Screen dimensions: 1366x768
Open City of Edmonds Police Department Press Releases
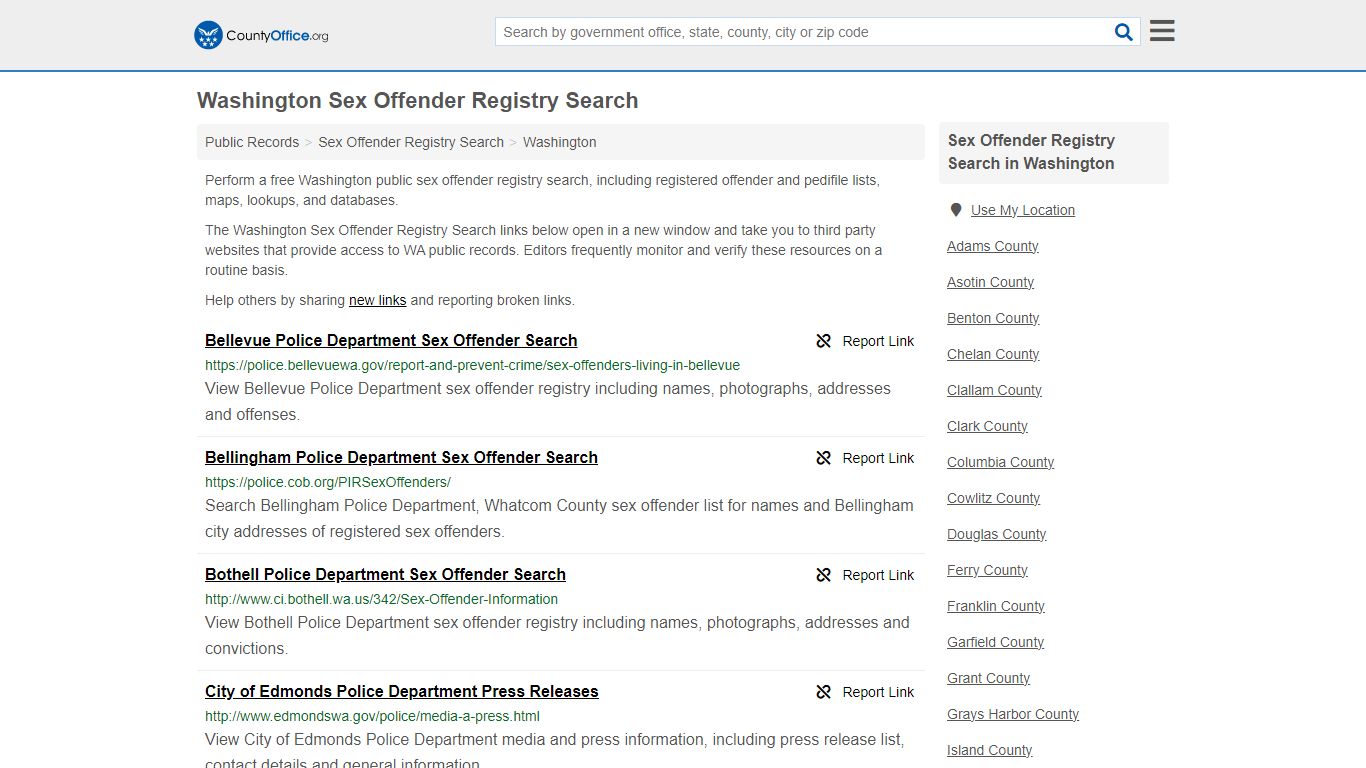coord(402,691)
